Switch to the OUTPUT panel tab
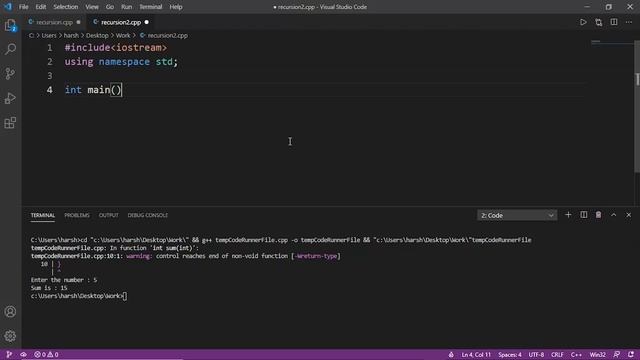The width and height of the screenshot is (640, 360). (109, 215)
